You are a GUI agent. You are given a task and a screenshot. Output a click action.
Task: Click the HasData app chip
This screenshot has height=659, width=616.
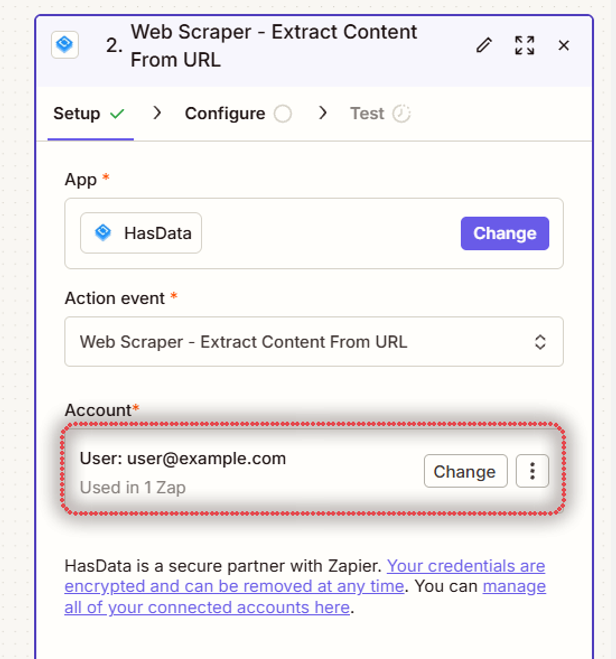(141, 233)
